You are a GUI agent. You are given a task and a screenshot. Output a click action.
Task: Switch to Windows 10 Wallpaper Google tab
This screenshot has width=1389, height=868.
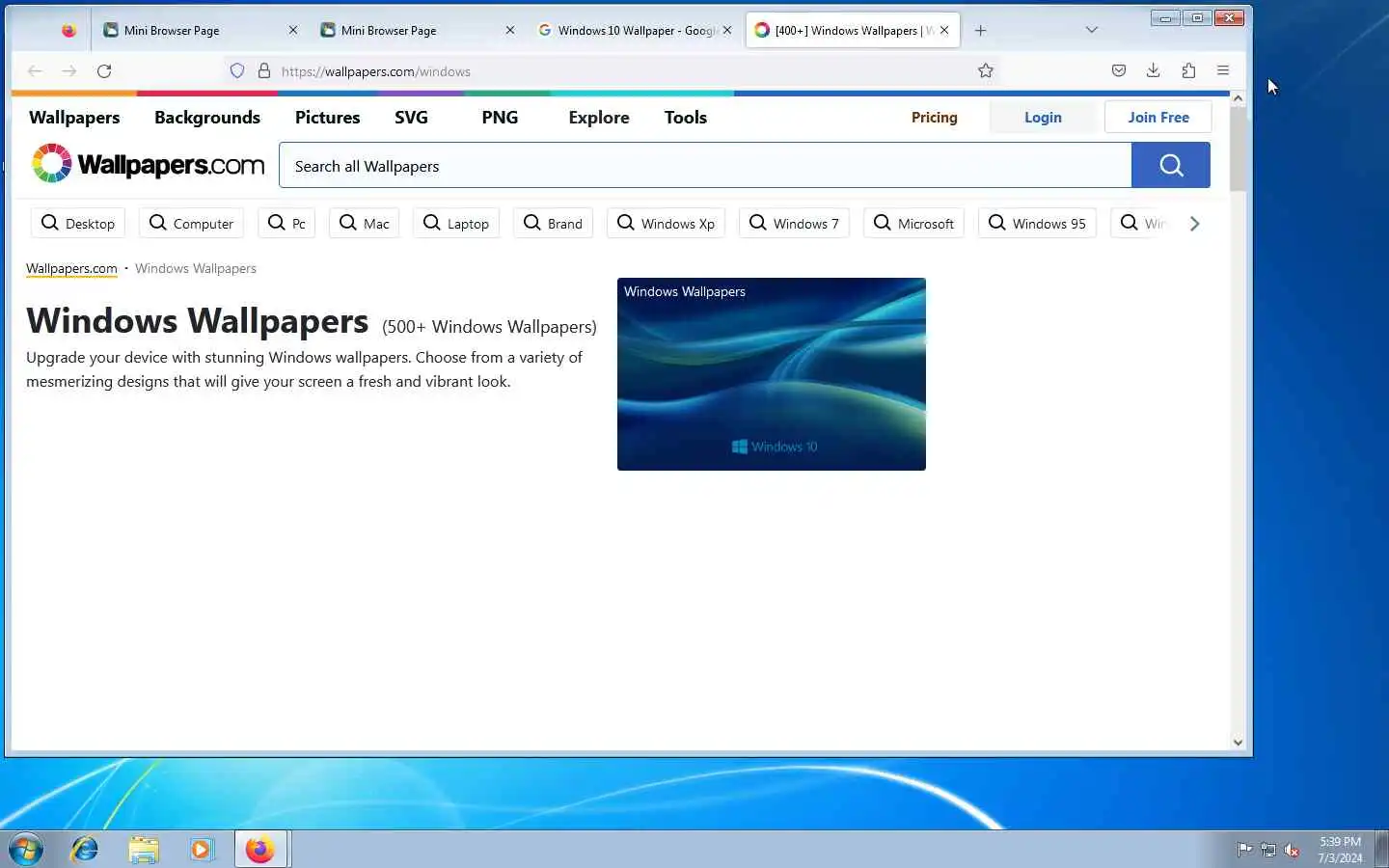[x=635, y=30]
